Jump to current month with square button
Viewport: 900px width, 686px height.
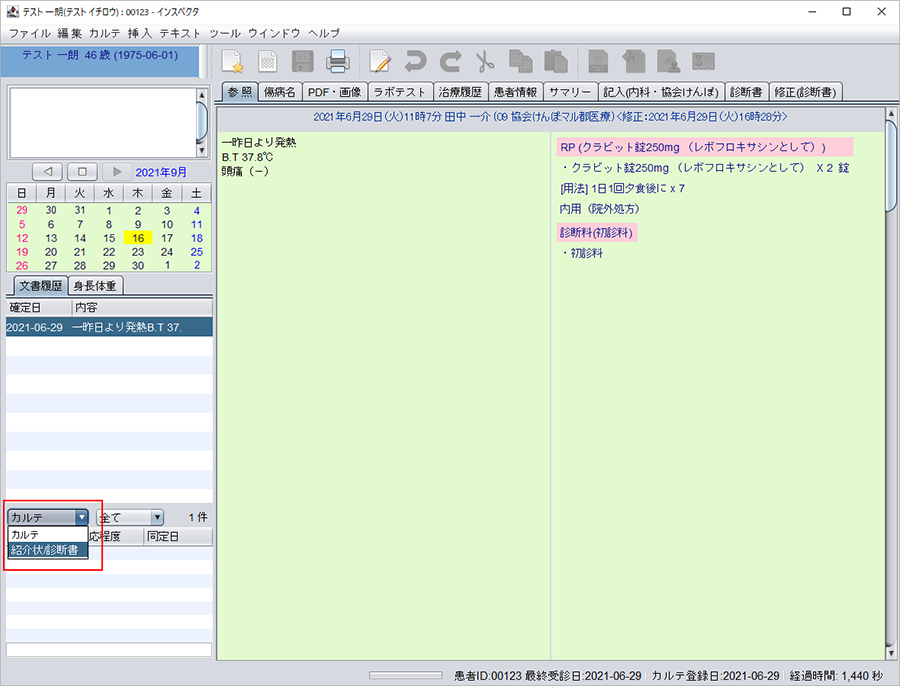coord(83,172)
